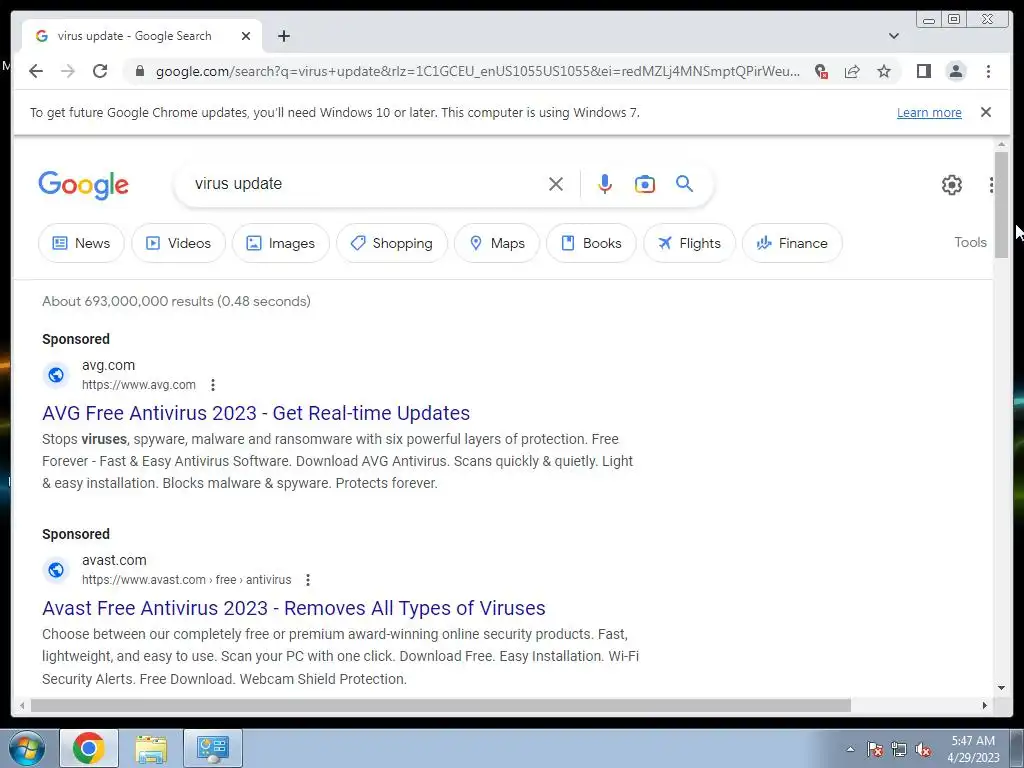Open AVG Free Antivirus 2023 result
The height and width of the screenshot is (768, 1024).
256,413
